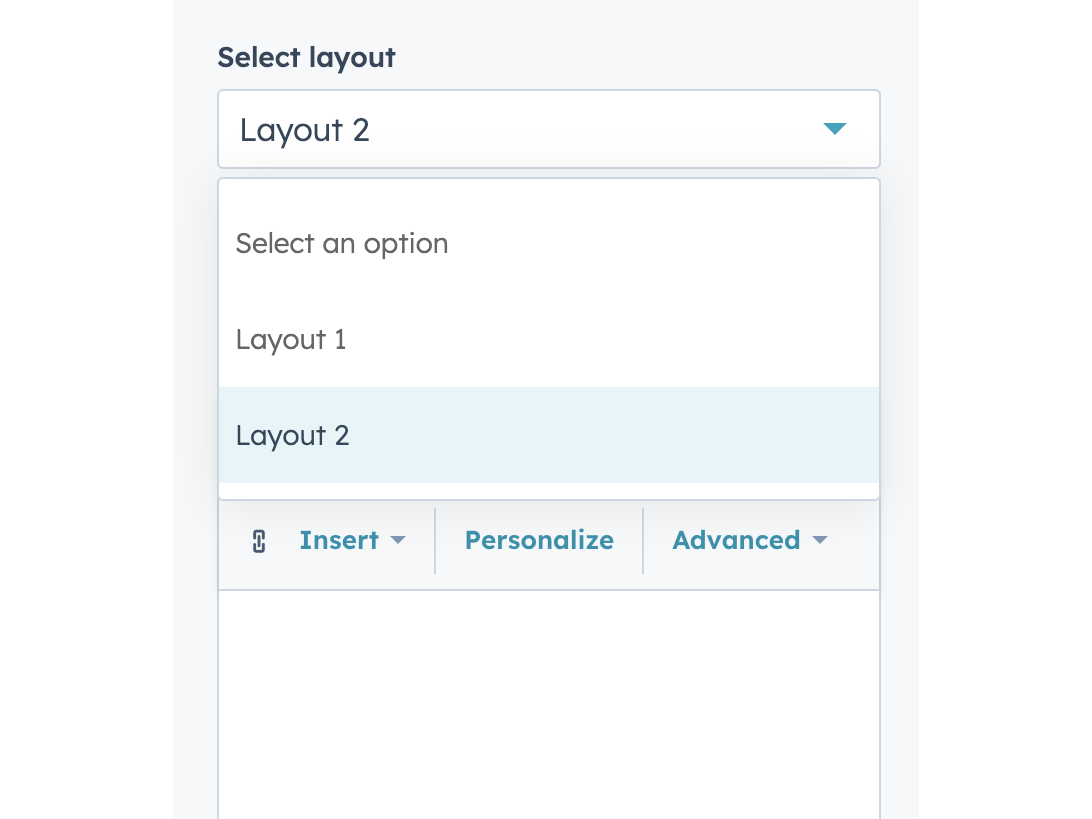This screenshot has width=1092, height=819.
Task: Expand the Advanced dropdown
Action: tap(750, 540)
